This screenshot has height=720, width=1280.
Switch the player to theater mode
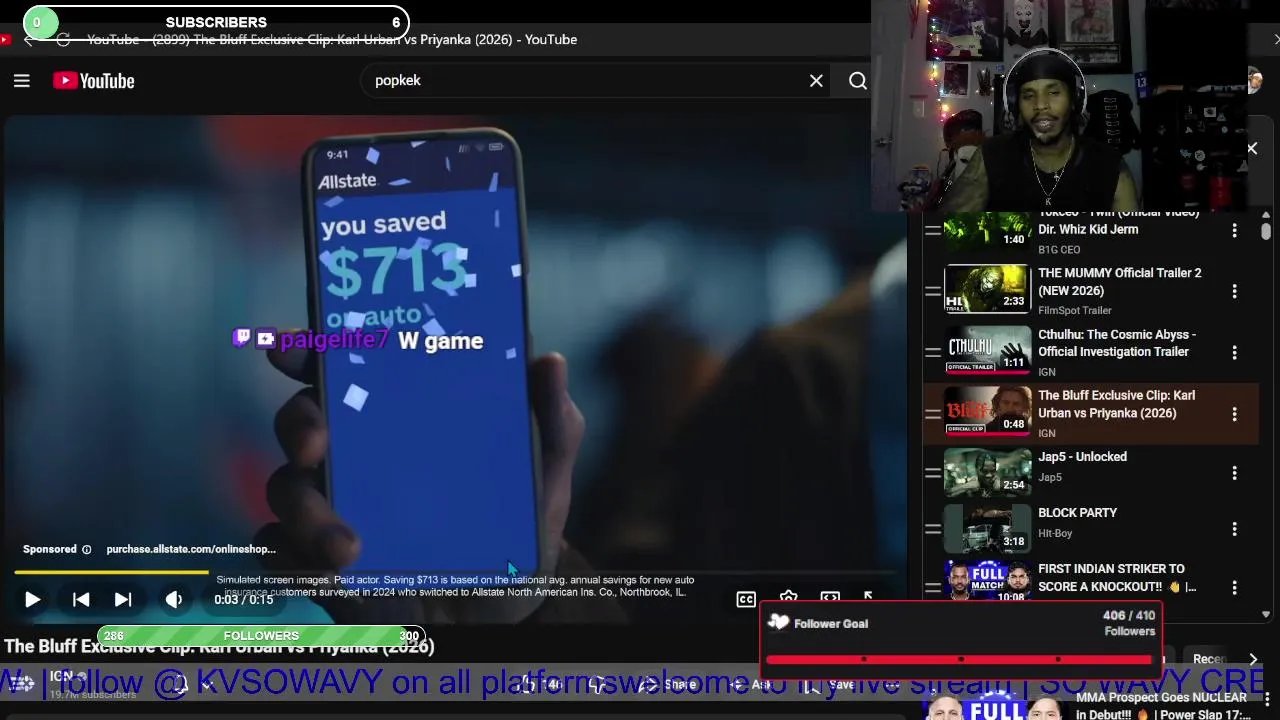(830, 597)
